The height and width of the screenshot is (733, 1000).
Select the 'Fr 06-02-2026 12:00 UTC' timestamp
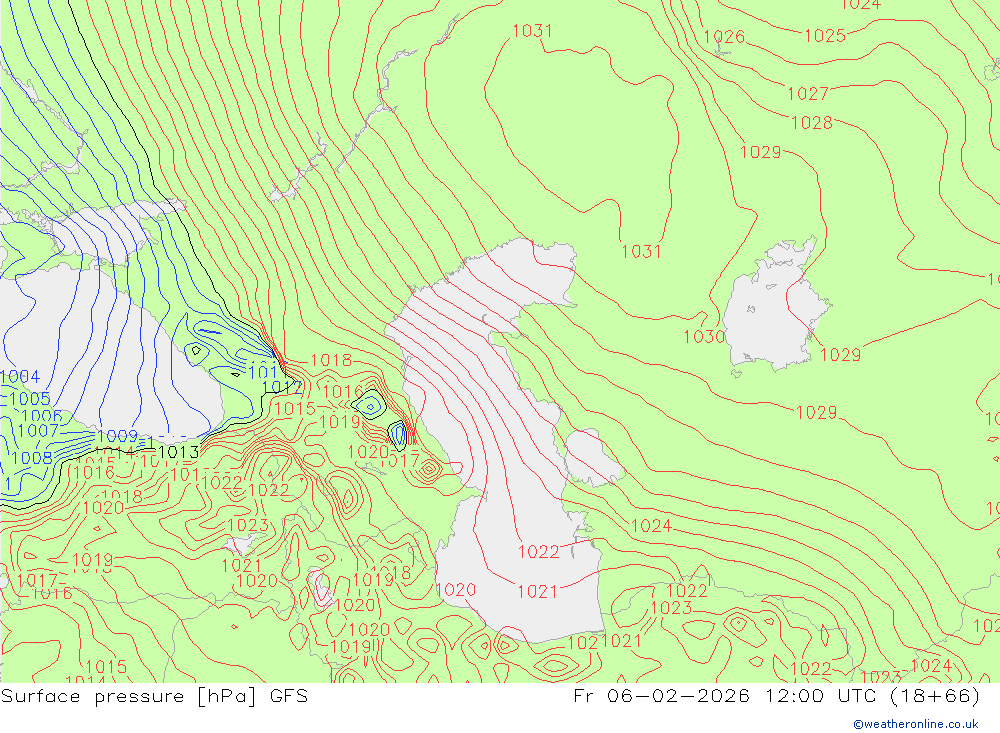(x=725, y=695)
